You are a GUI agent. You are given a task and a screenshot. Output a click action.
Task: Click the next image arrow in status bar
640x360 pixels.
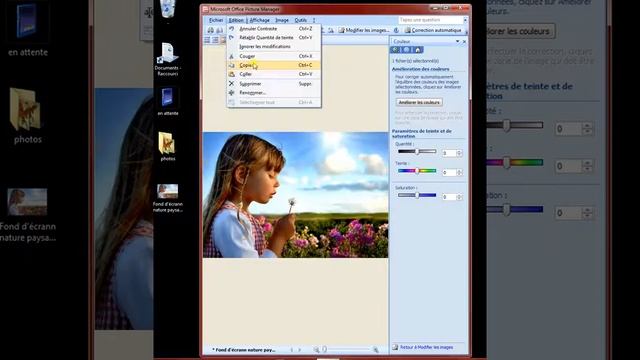(x=300, y=350)
